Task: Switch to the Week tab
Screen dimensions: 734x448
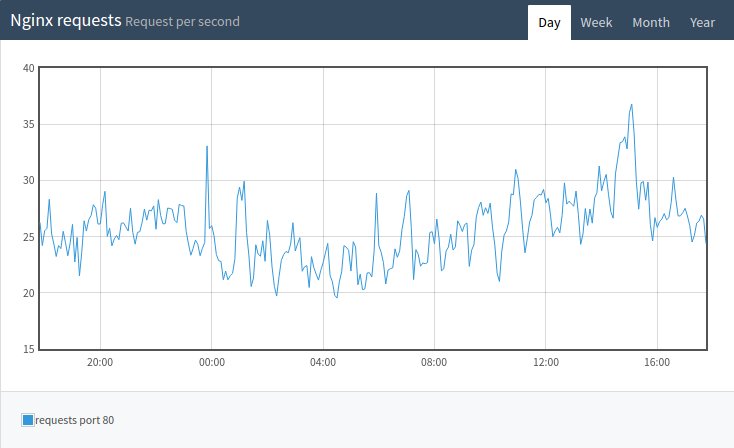Action: coord(596,22)
